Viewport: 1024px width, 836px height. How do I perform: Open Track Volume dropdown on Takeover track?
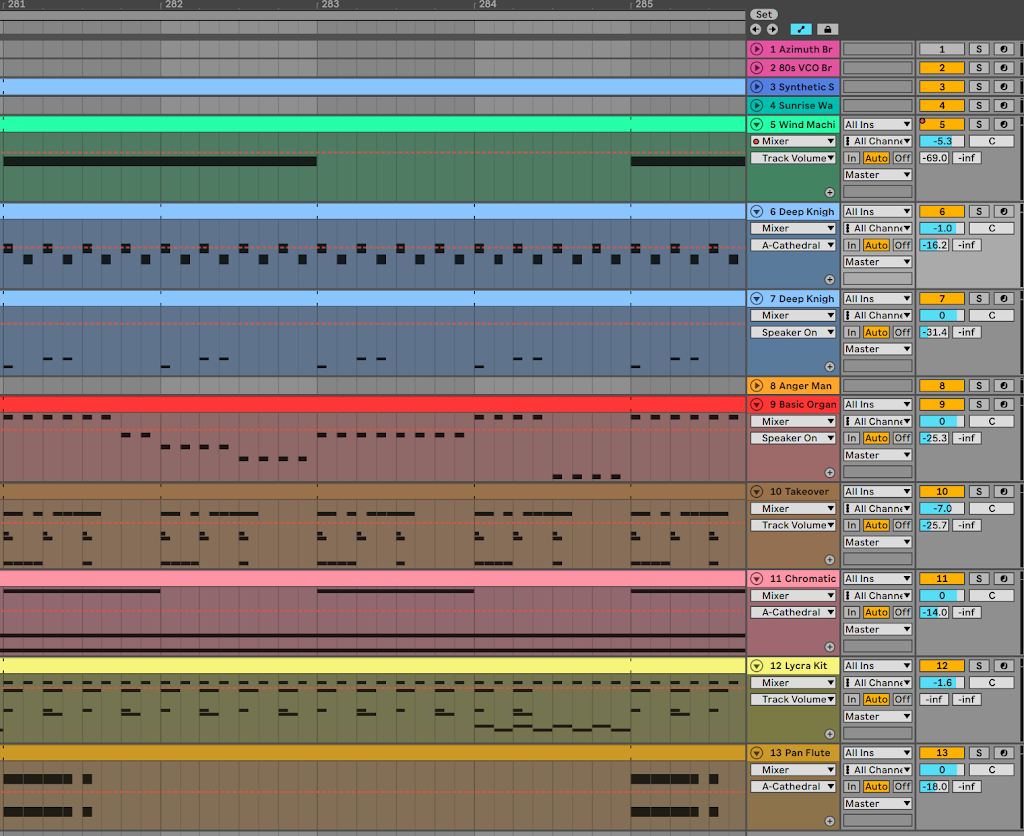coord(794,525)
